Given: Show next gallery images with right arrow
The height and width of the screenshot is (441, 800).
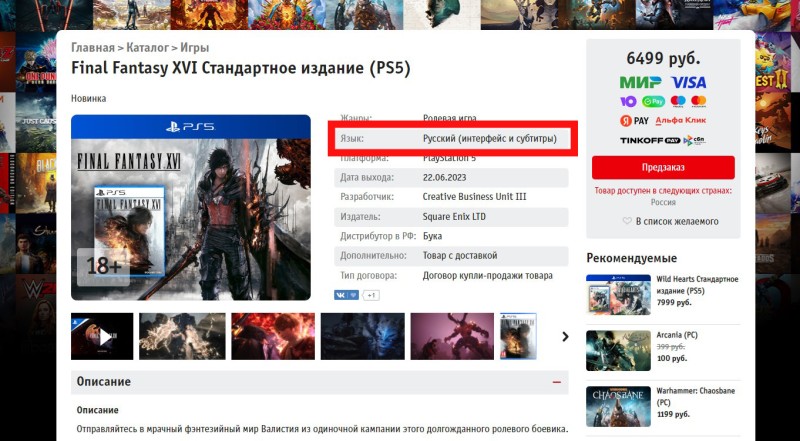Looking at the screenshot, I should point(565,336).
